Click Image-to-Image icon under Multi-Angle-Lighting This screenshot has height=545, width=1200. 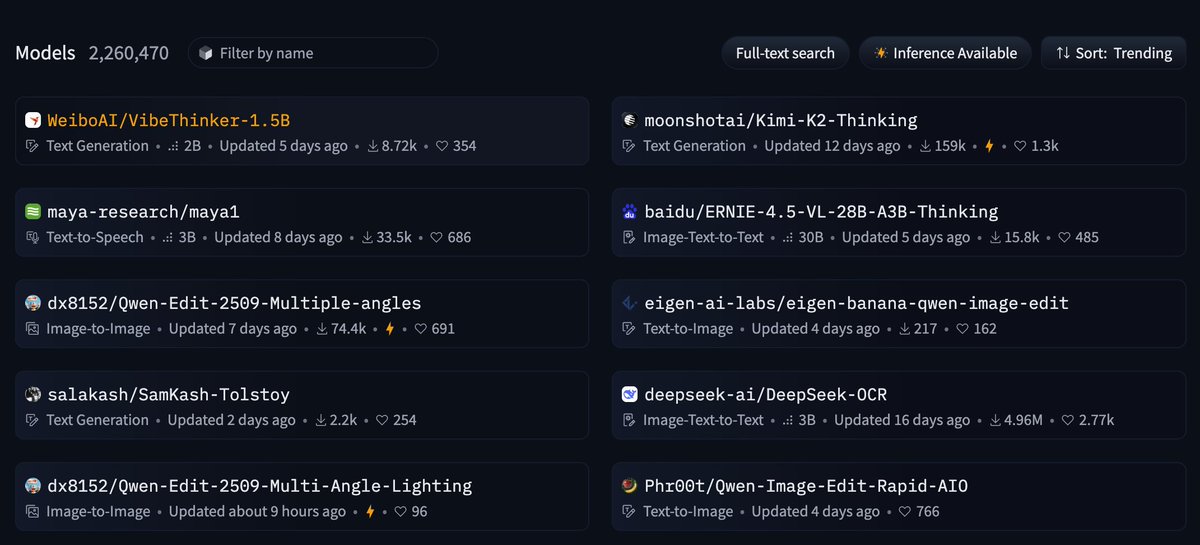[32, 512]
